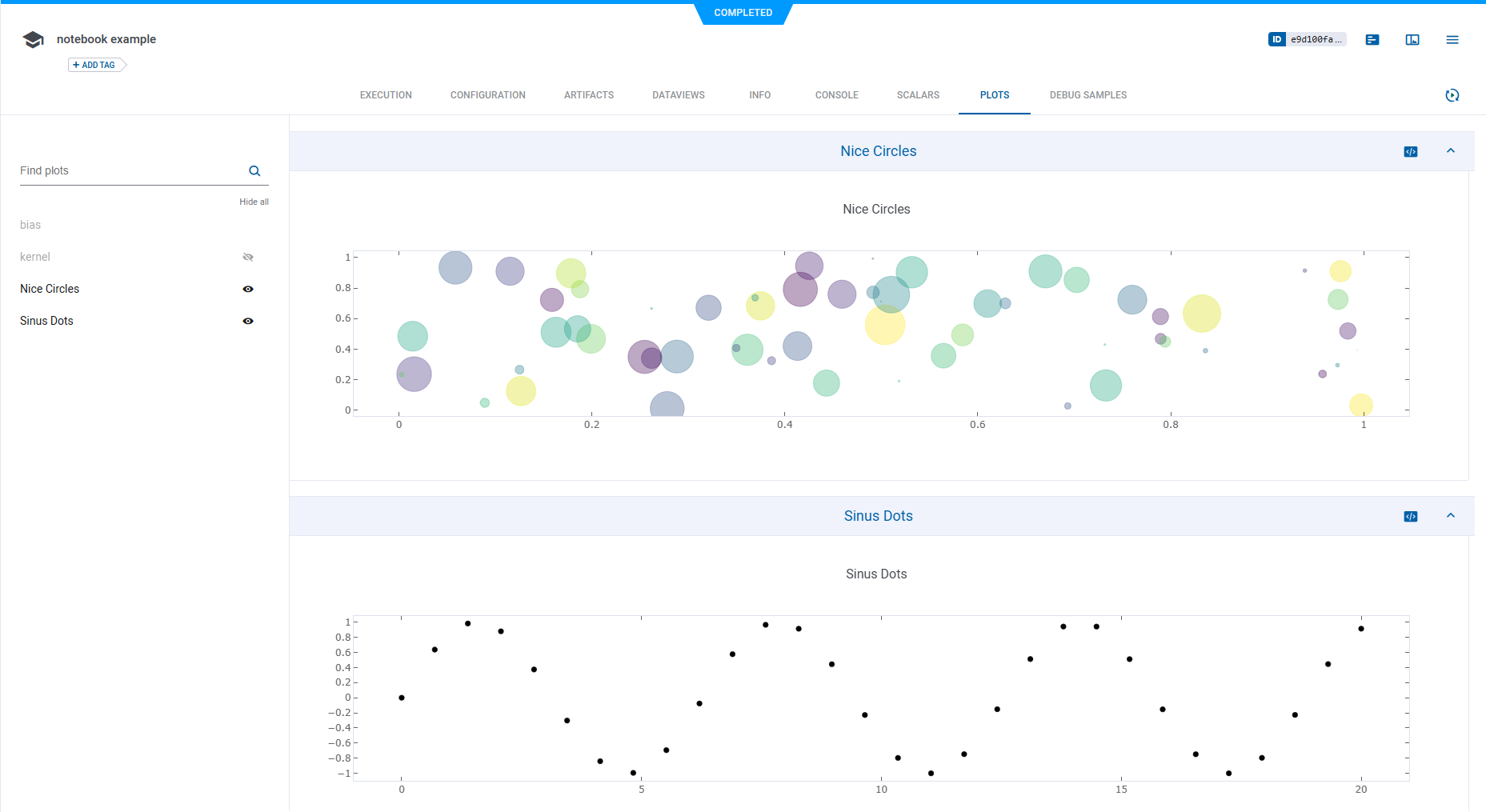Viewport: 1486px width, 812px height.
Task: Switch to the SCALARS tab
Action: tap(918, 95)
